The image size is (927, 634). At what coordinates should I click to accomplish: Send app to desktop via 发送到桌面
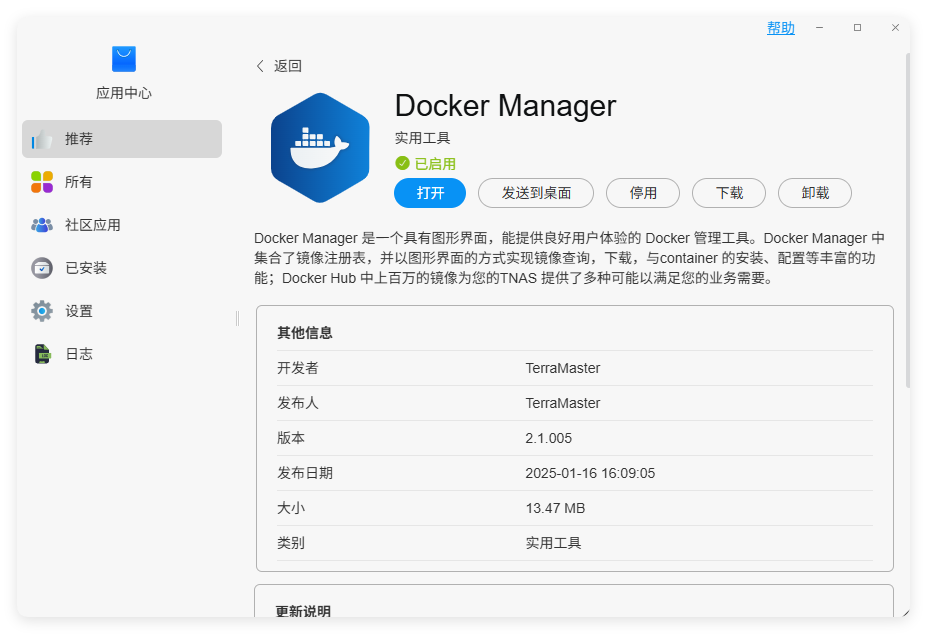point(535,193)
